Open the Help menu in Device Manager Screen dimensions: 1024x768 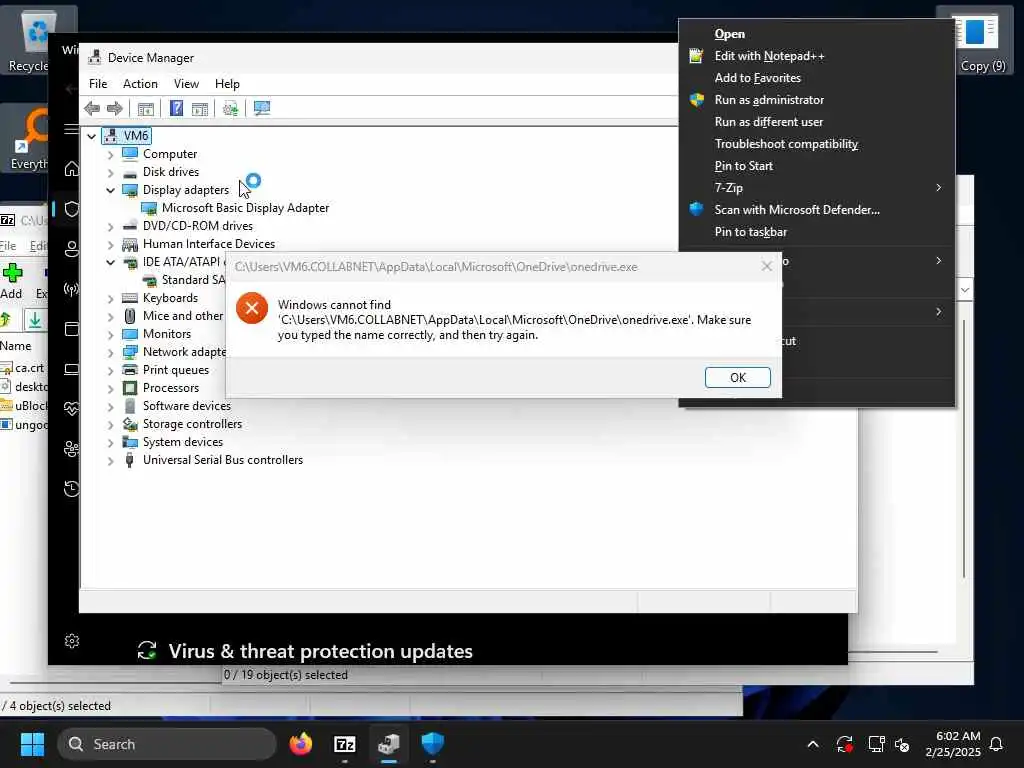[227, 84]
